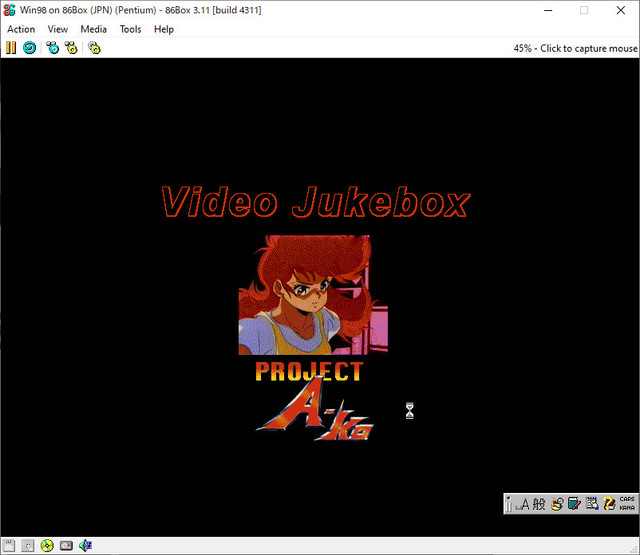Close the 86Box window
The width and height of the screenshot is (640, 555).
[x=621, y=10]
